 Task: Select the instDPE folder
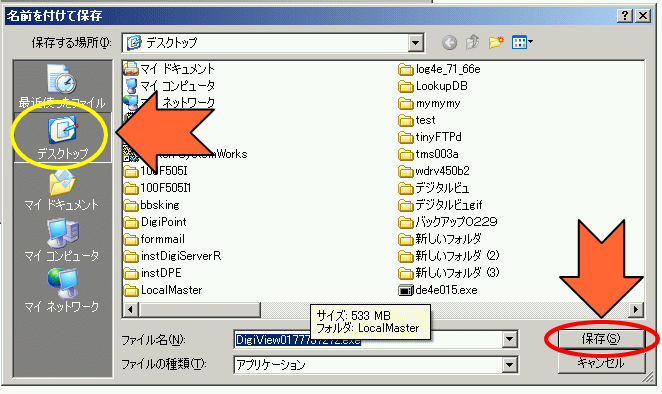pos(152,273)
